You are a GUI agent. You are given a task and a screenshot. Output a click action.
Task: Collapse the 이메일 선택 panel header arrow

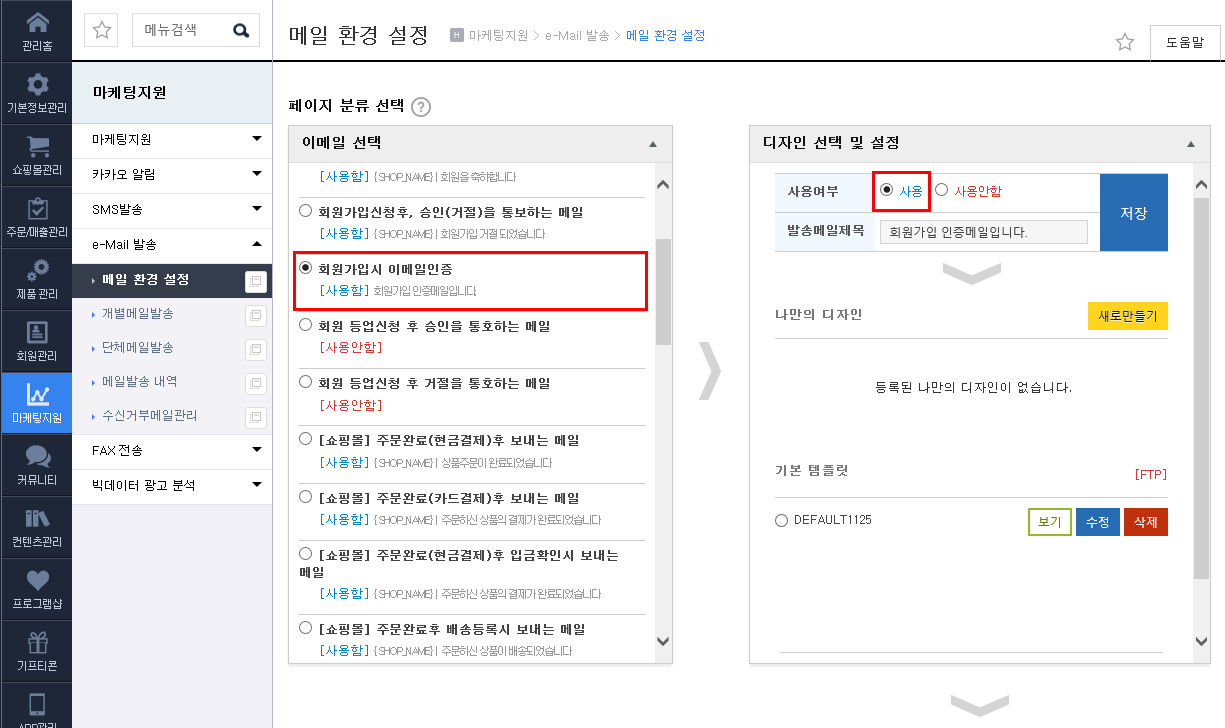653,144
